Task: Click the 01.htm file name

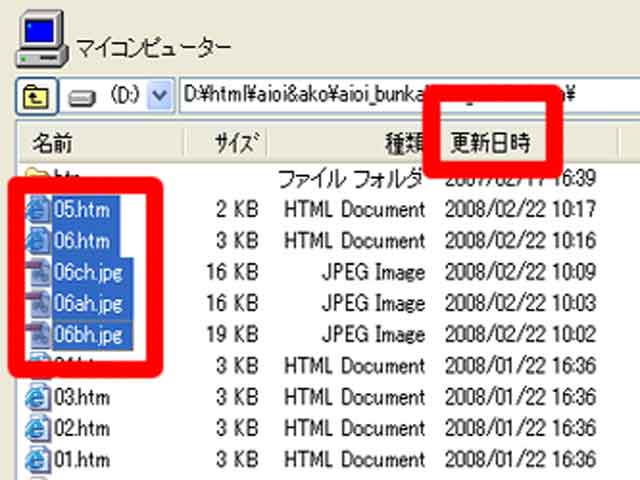Action: [81, 460]
